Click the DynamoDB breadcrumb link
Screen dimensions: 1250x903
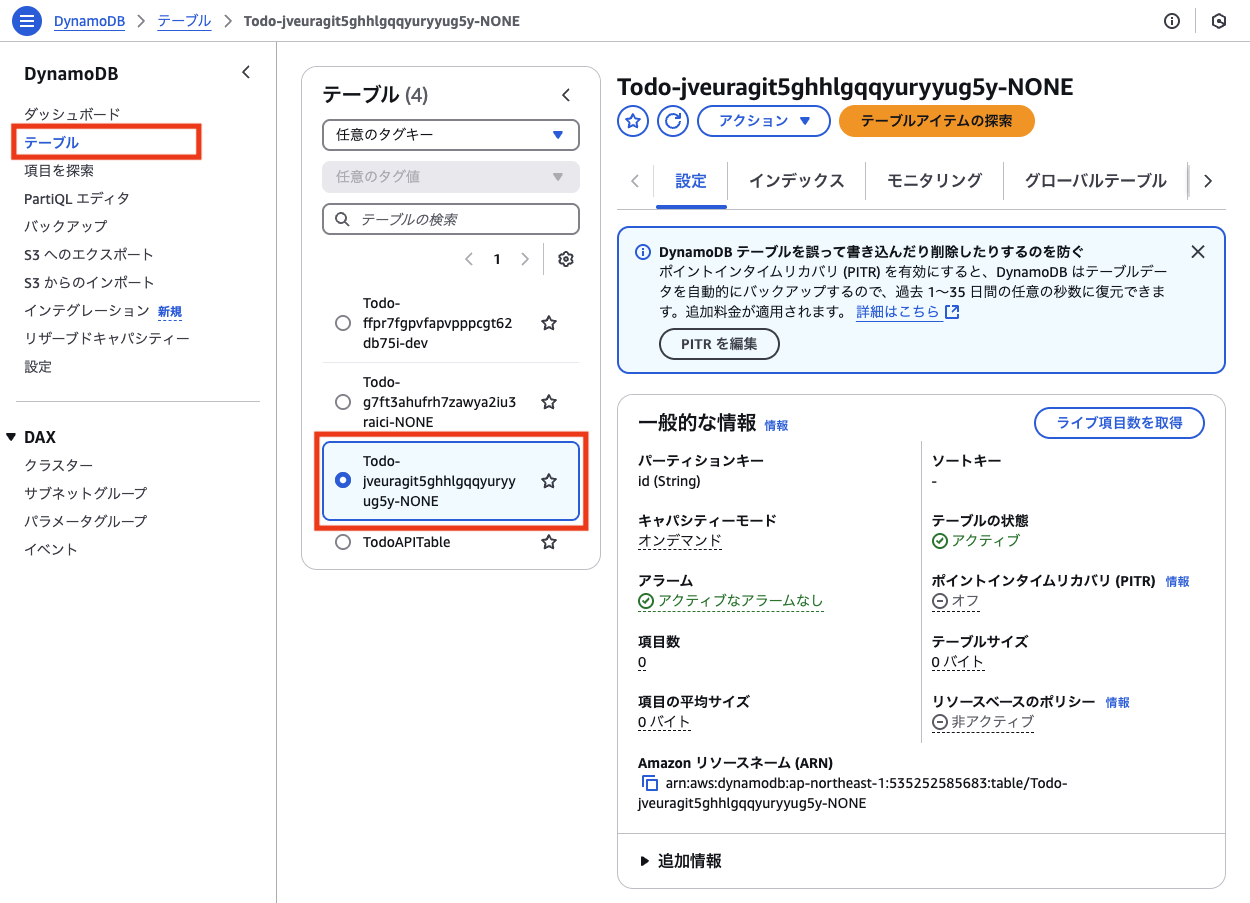point(89,21)
